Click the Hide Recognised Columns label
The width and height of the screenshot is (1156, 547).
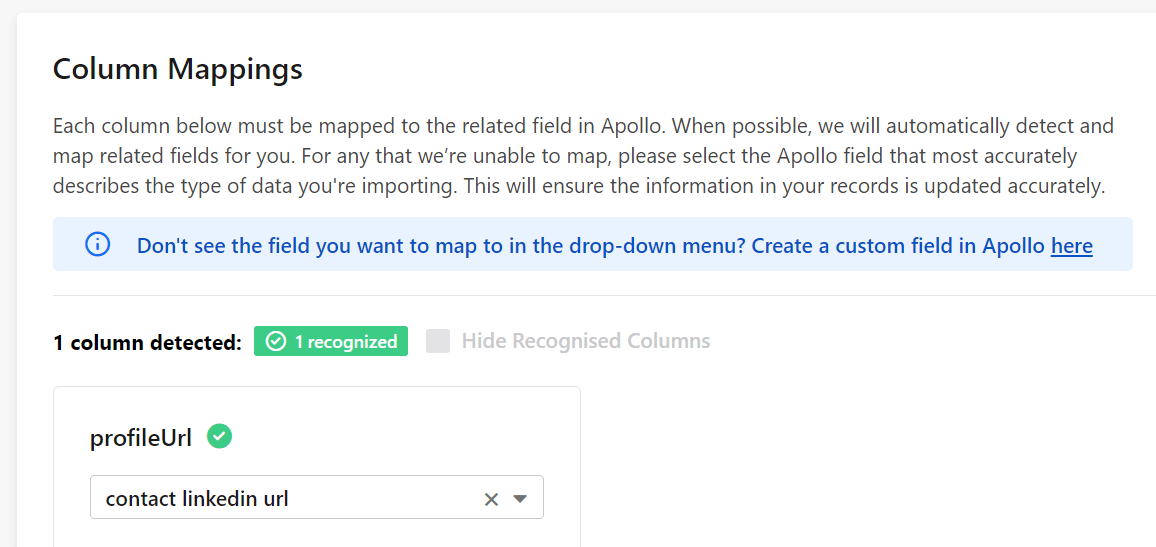point(586,341)
